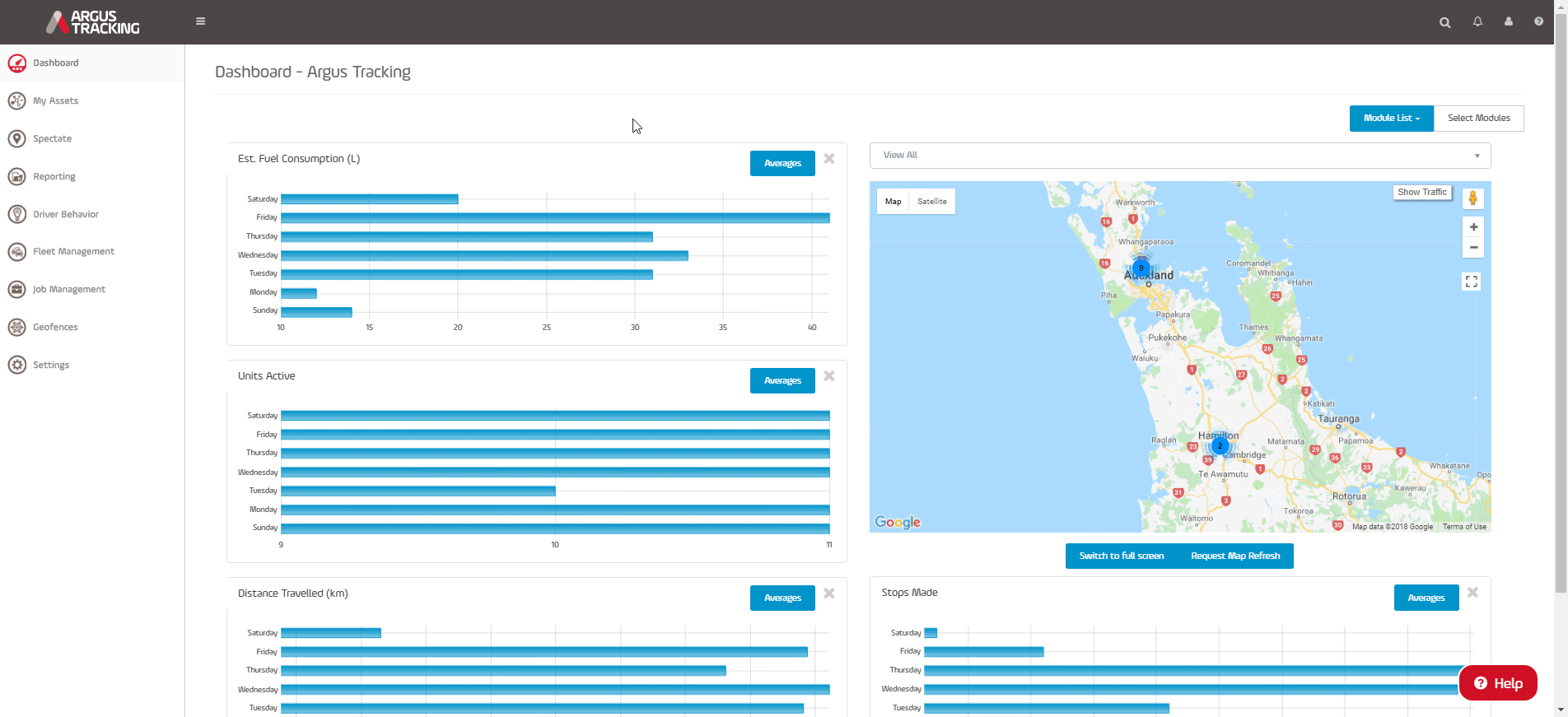Click Friday bar in Fuel Consumption chart
Screen dimensions: 1568x717
coord(555,217)
